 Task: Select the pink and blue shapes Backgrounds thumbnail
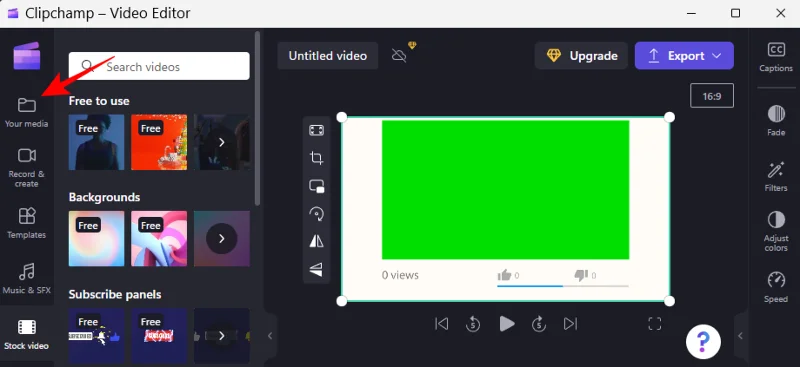click(159, 238)
